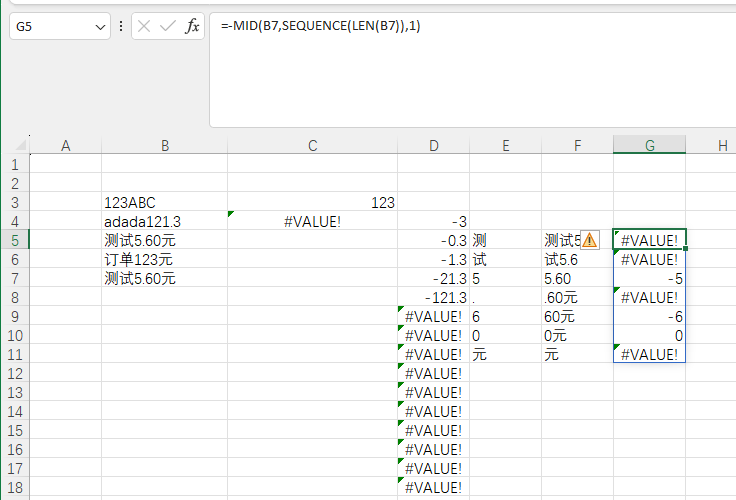
Task: Select row 5 header
Action: pos(15,240)
